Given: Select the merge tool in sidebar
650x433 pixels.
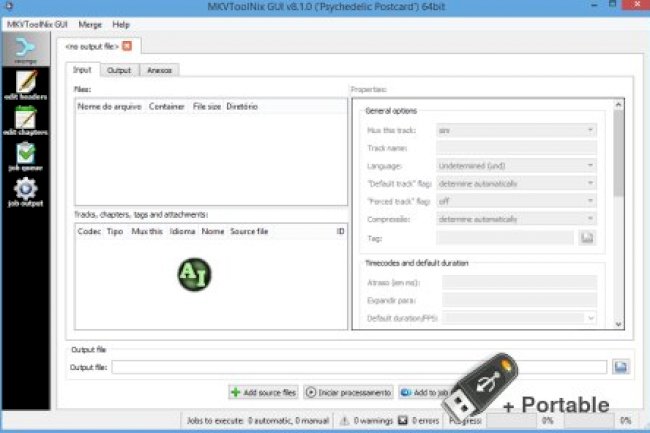Looking at the screenshot, I should point(26,50).
